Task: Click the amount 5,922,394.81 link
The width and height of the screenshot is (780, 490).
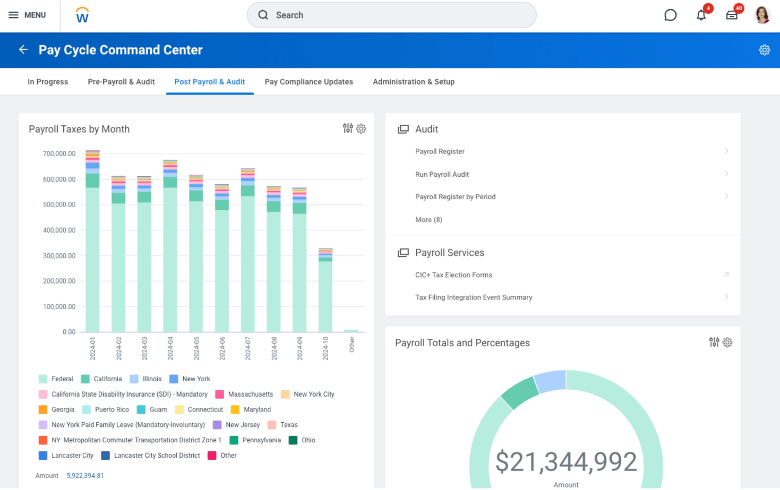Action: click(x=85, y=476)
